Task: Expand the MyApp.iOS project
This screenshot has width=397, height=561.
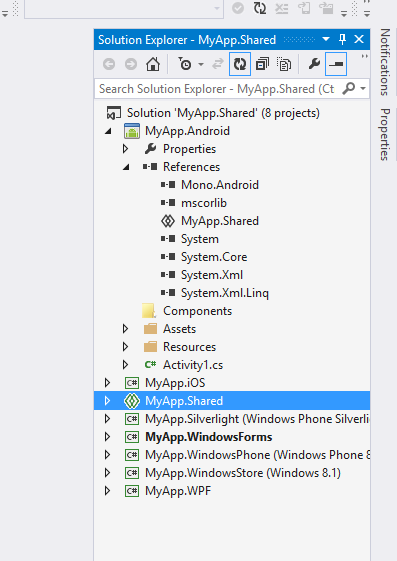Action: click(107, 383)
